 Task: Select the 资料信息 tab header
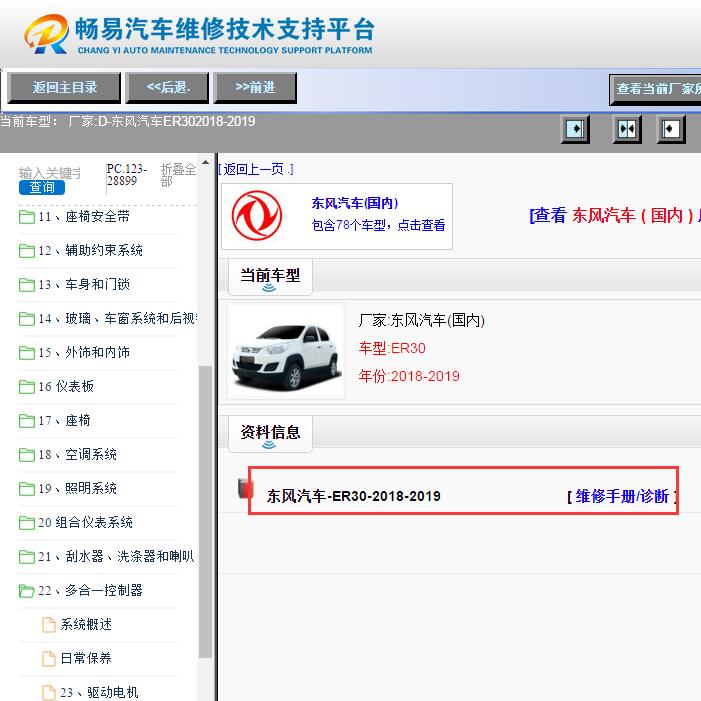270,433
